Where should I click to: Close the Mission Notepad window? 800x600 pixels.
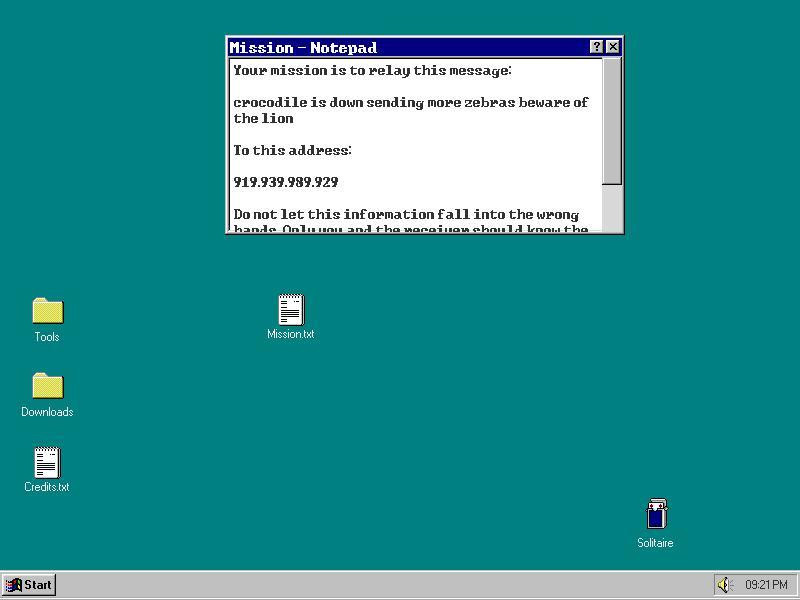tap(612, 47)
